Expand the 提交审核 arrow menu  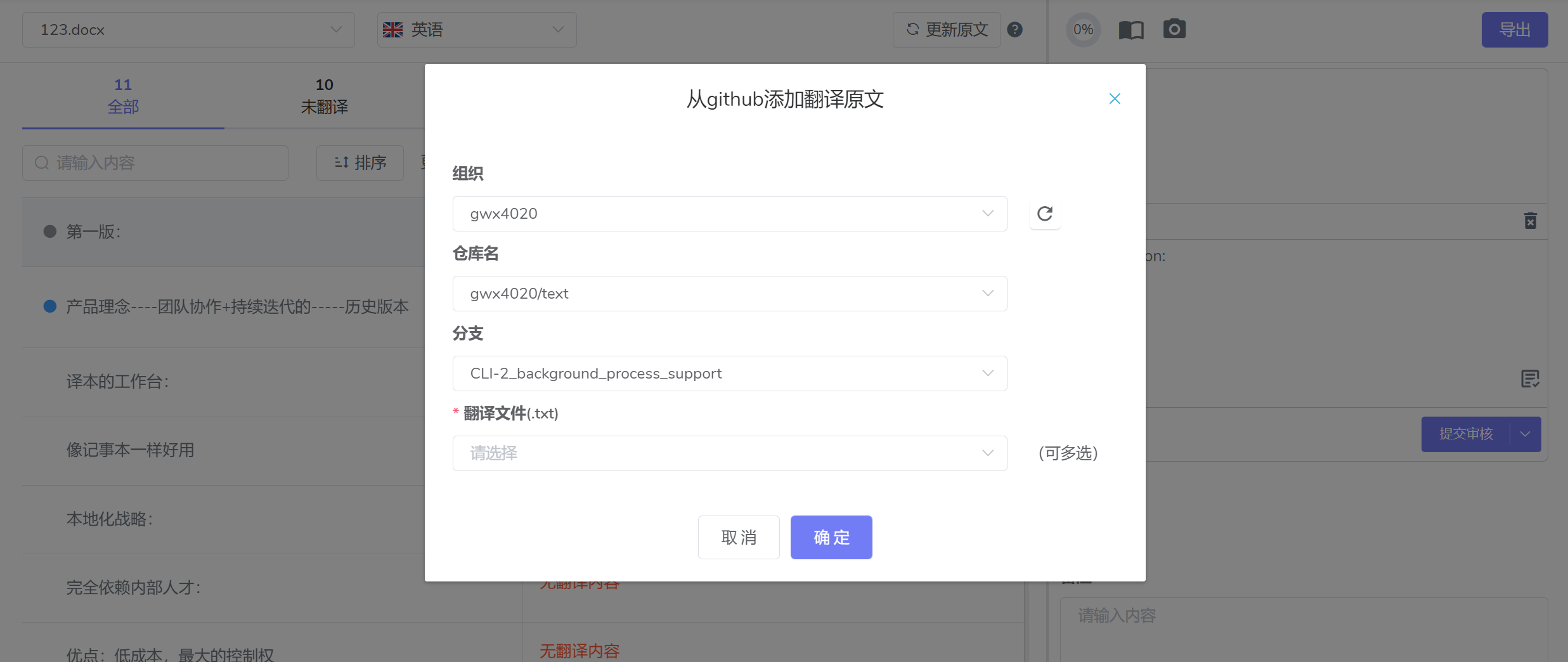pos(1526,434)
